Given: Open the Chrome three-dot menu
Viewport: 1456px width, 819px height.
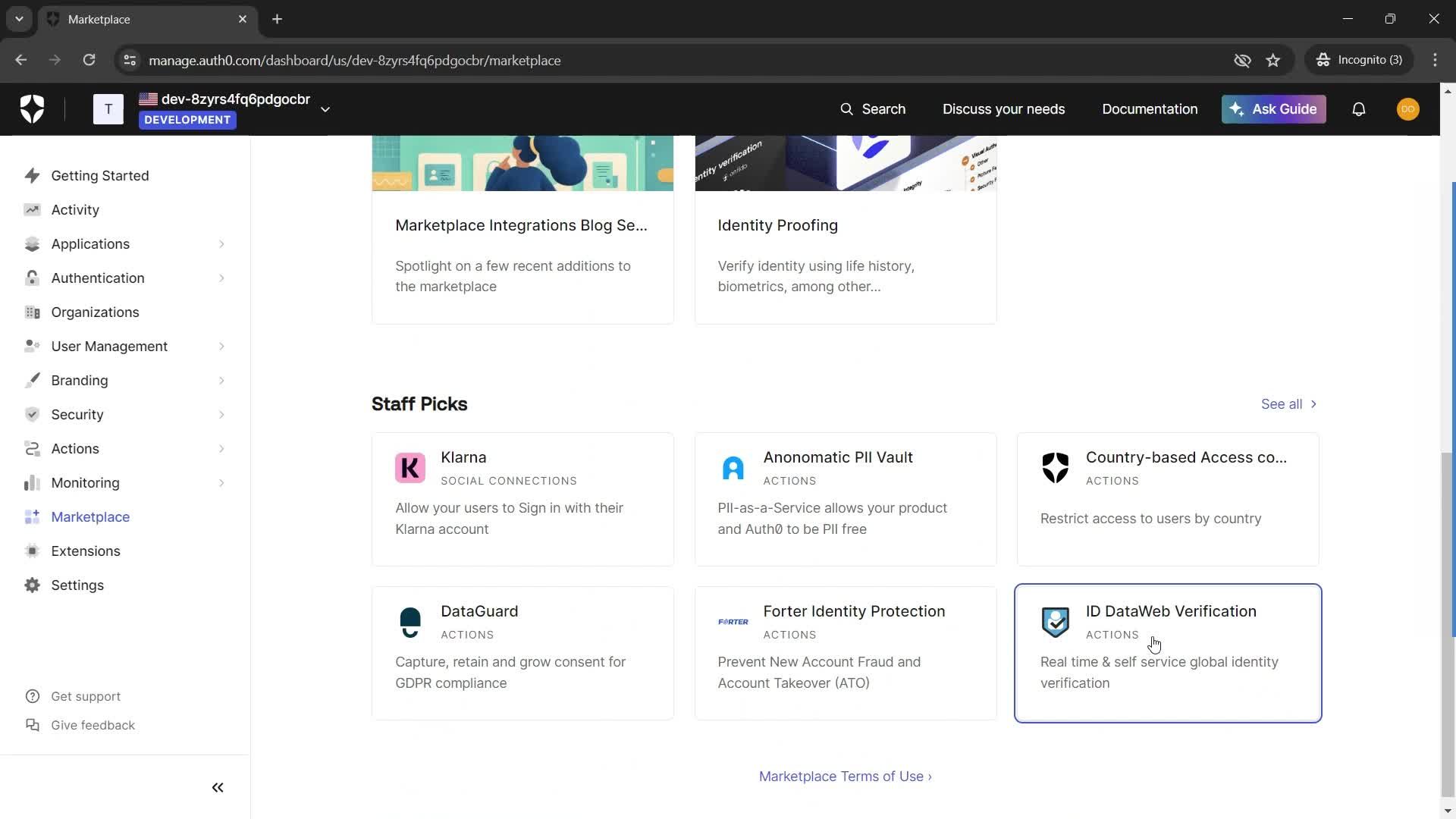Looking at the screenshot, I should [x=1435, y=60].
